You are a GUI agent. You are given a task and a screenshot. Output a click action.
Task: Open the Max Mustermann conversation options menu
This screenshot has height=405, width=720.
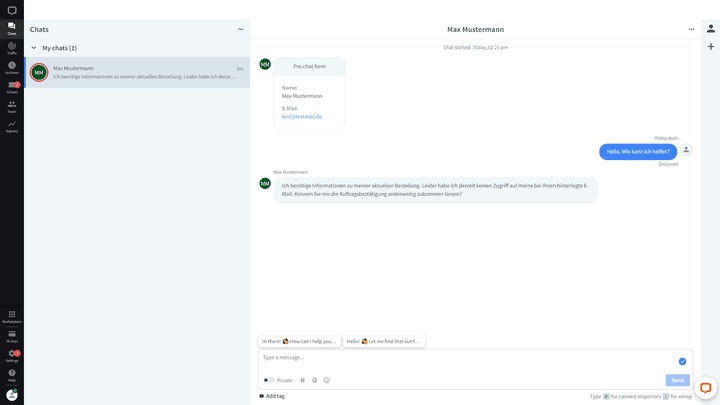[691, 29]
